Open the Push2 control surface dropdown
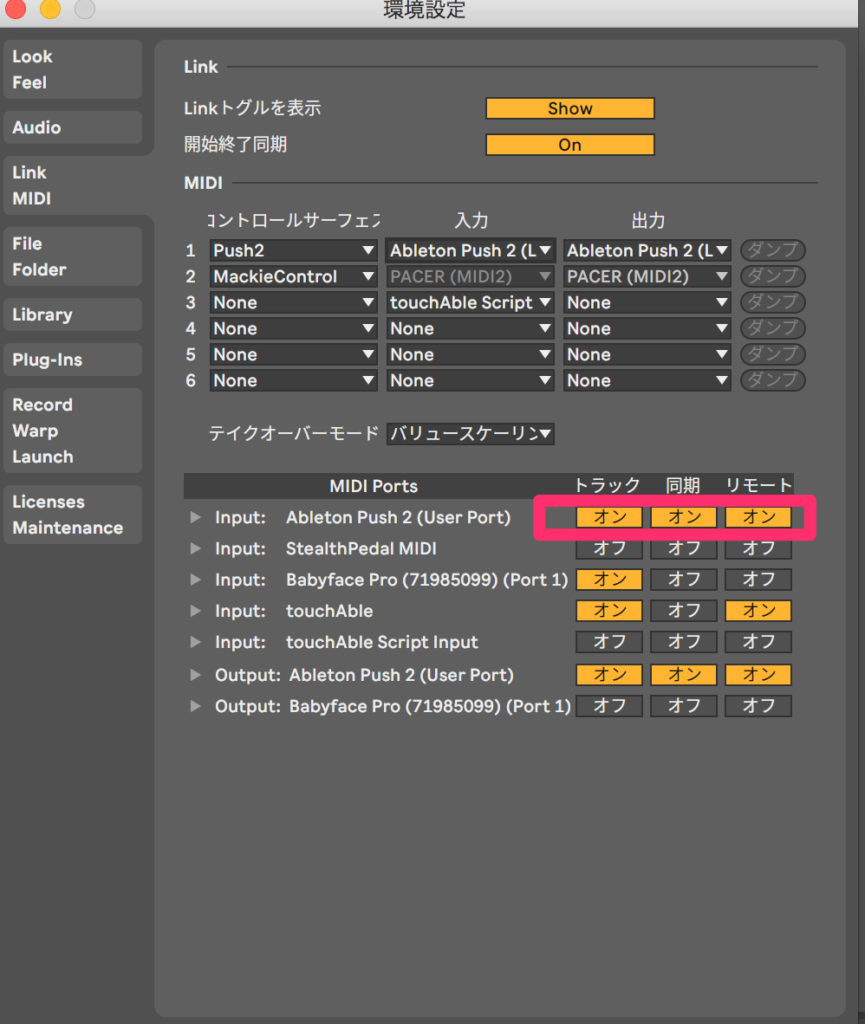 pyautogui.click(x=293, y=251)
